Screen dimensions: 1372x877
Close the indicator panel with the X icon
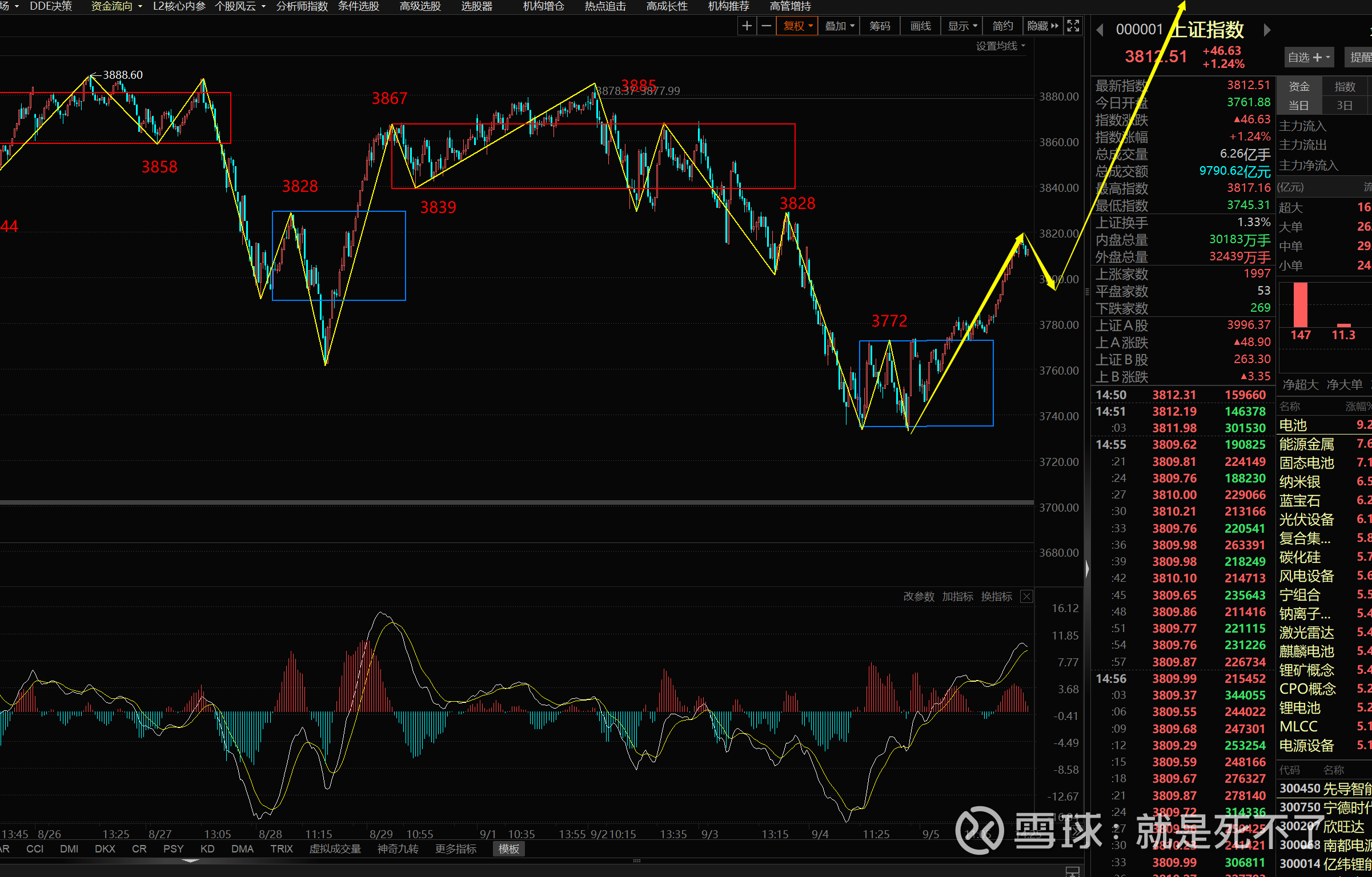tap(1026, 597)
